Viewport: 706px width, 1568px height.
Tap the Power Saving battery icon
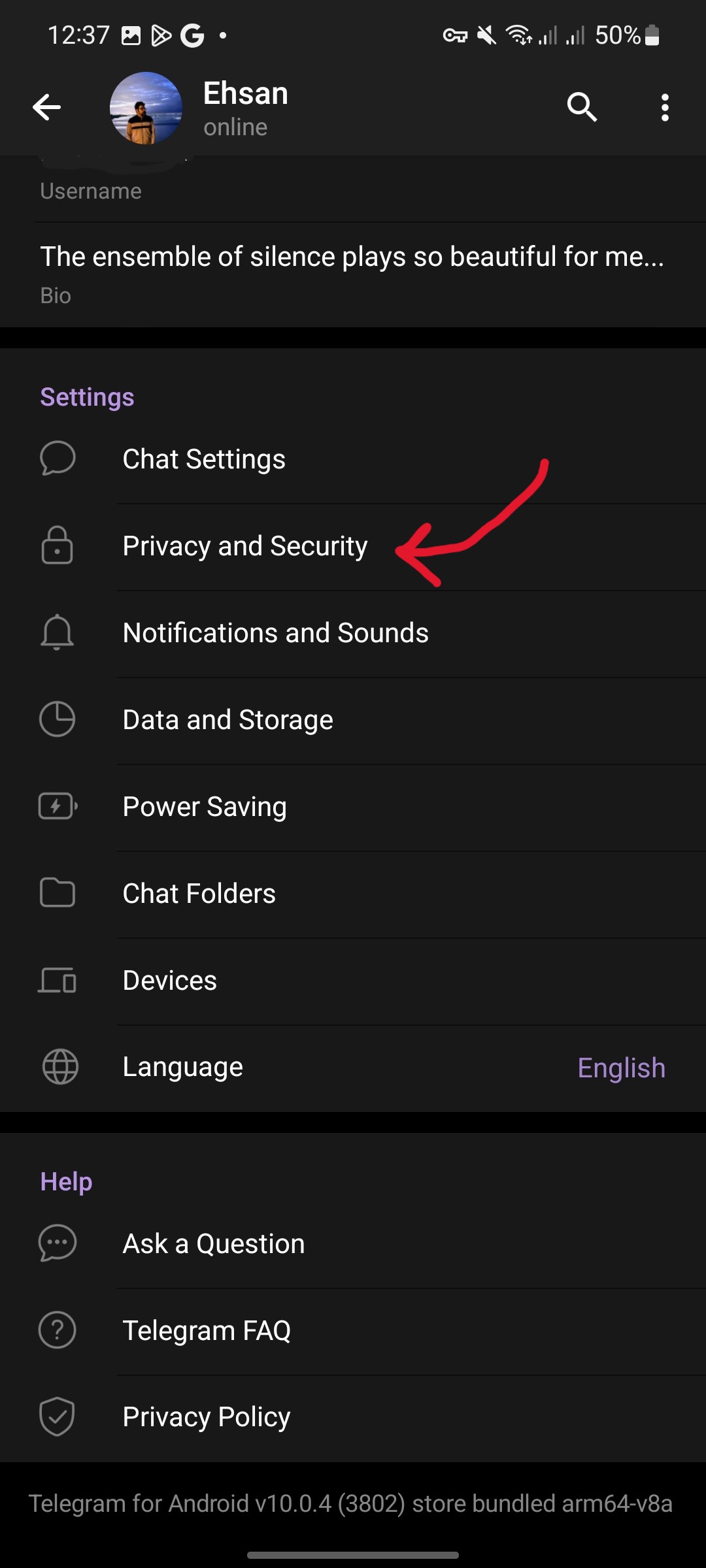(x=58, y=806)
